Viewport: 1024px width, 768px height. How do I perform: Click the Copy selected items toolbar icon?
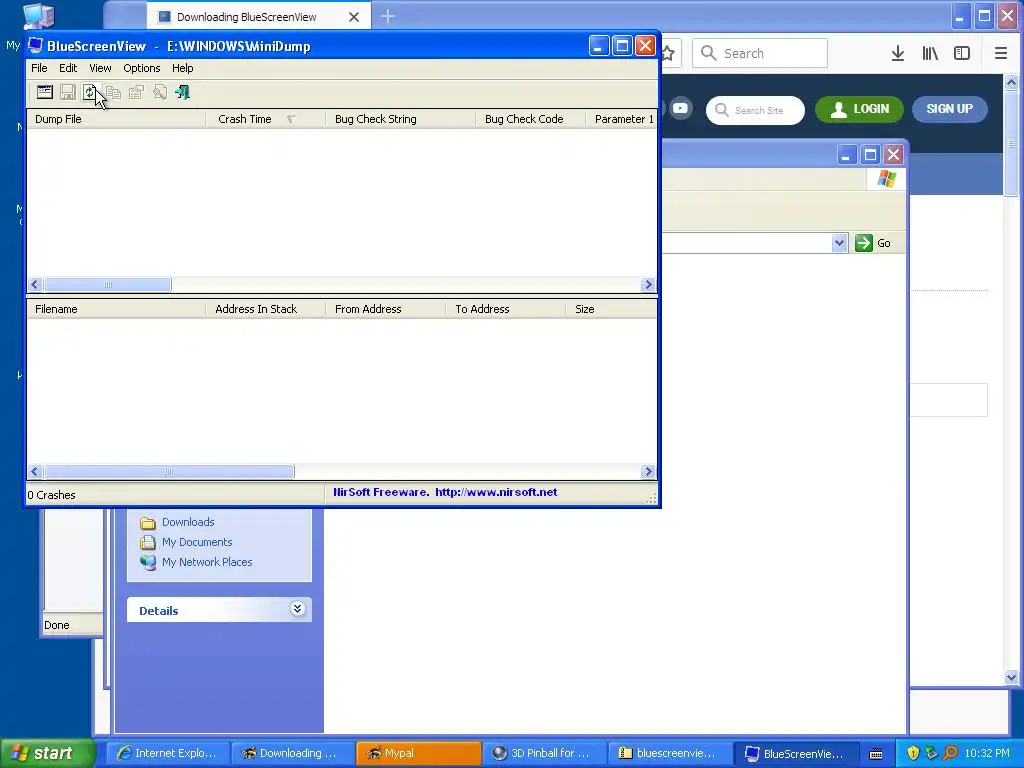coord(113,93)
